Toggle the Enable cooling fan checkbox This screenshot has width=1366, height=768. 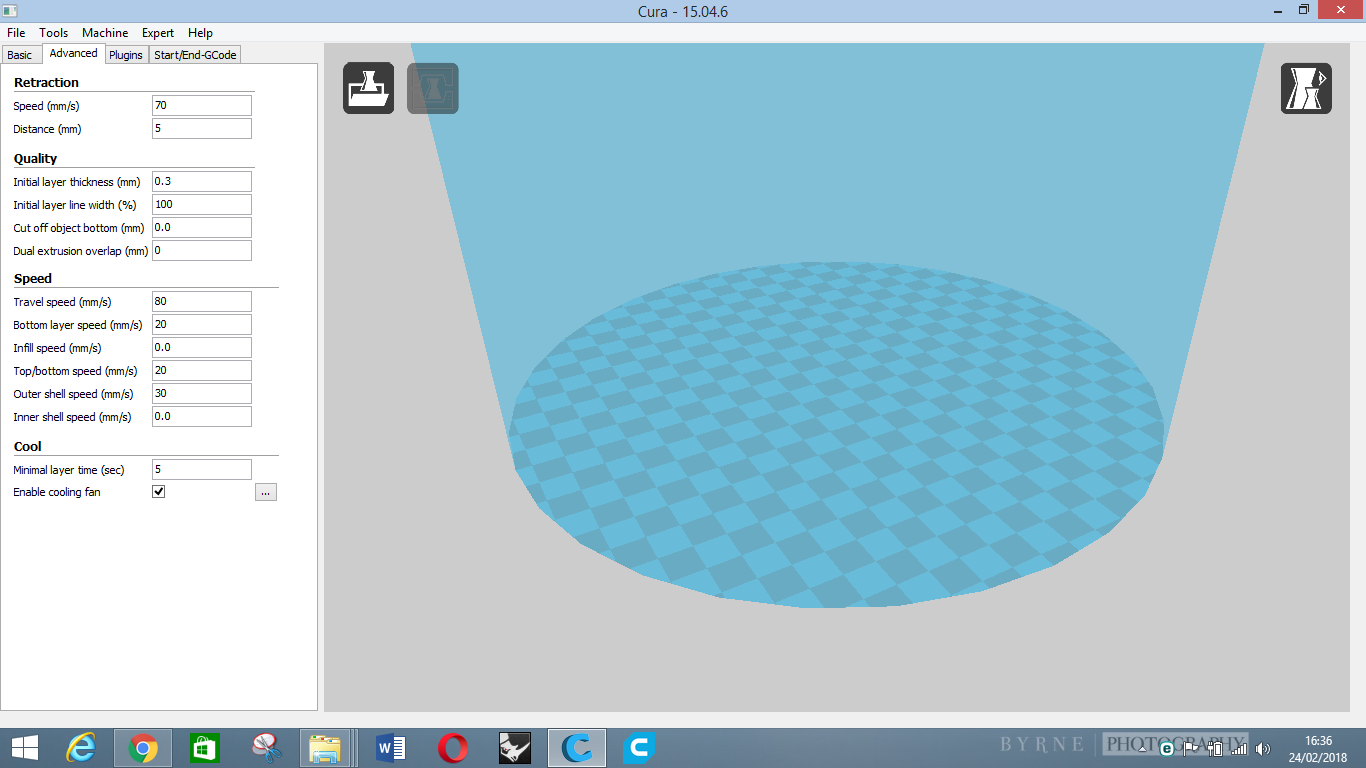[x=159, y=492]
